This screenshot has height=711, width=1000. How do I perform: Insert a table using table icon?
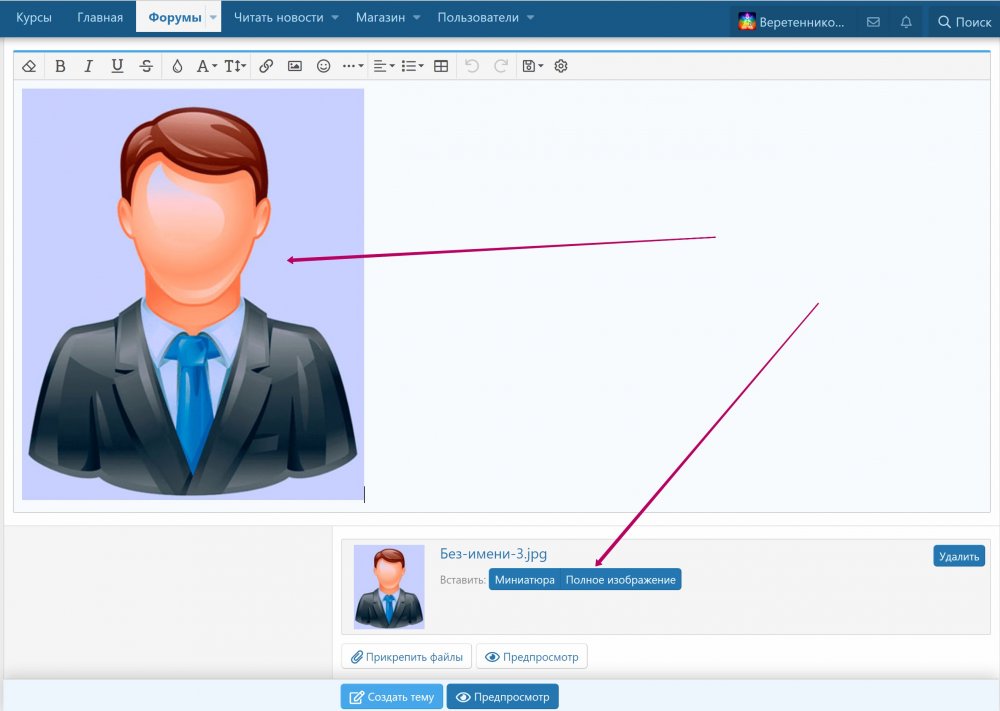point(441,66)
